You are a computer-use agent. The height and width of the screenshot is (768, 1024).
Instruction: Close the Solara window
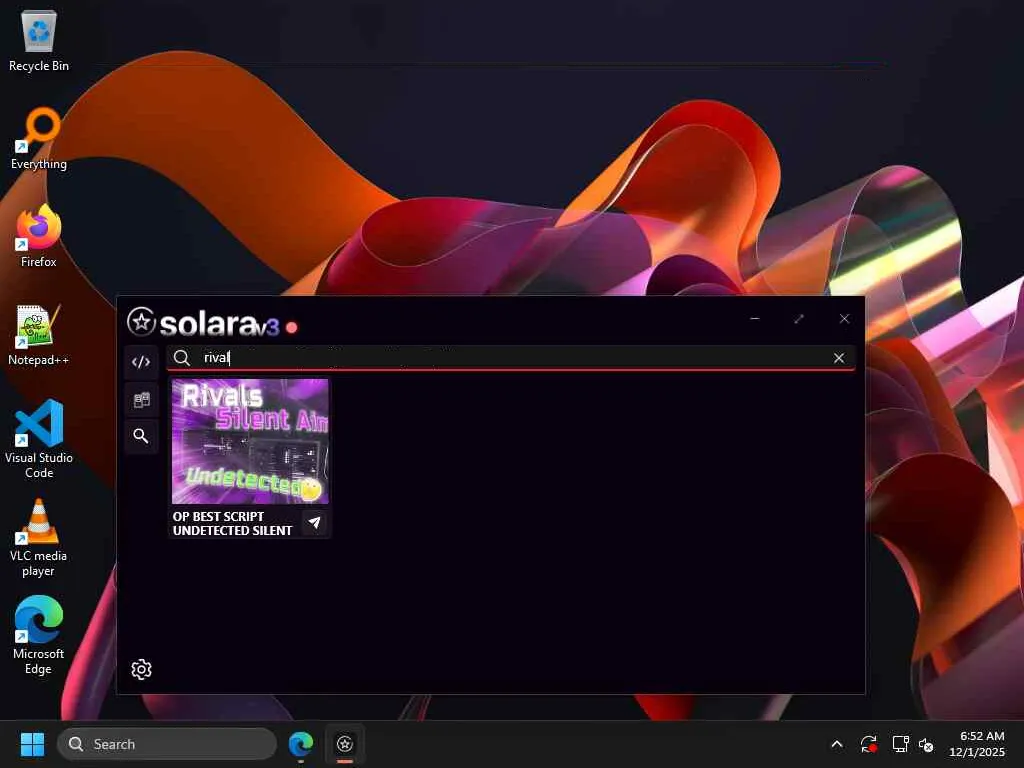click(844, 319)
